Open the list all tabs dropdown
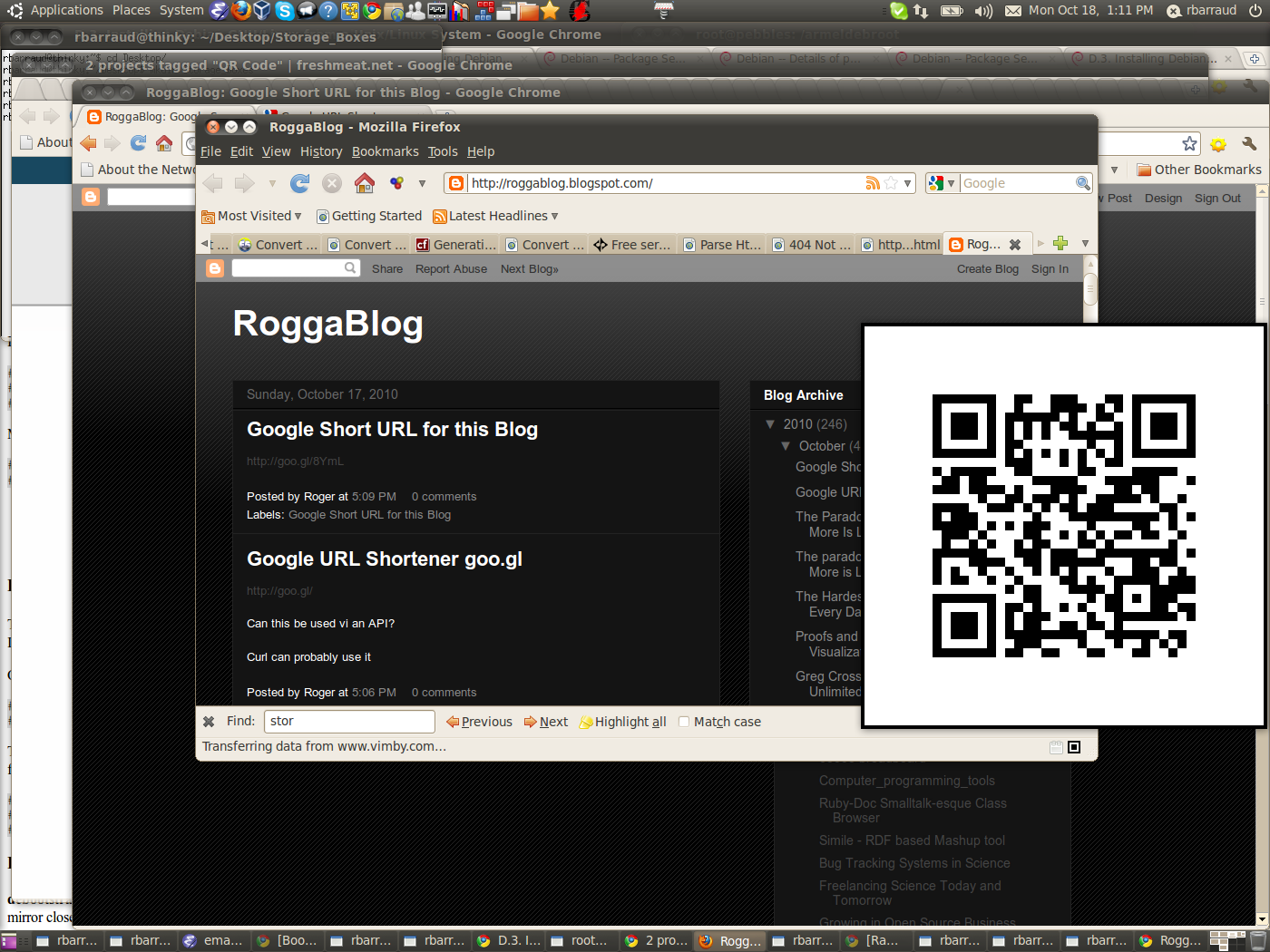Viewport: 1270px width, 952px height. click(1085, 243)
